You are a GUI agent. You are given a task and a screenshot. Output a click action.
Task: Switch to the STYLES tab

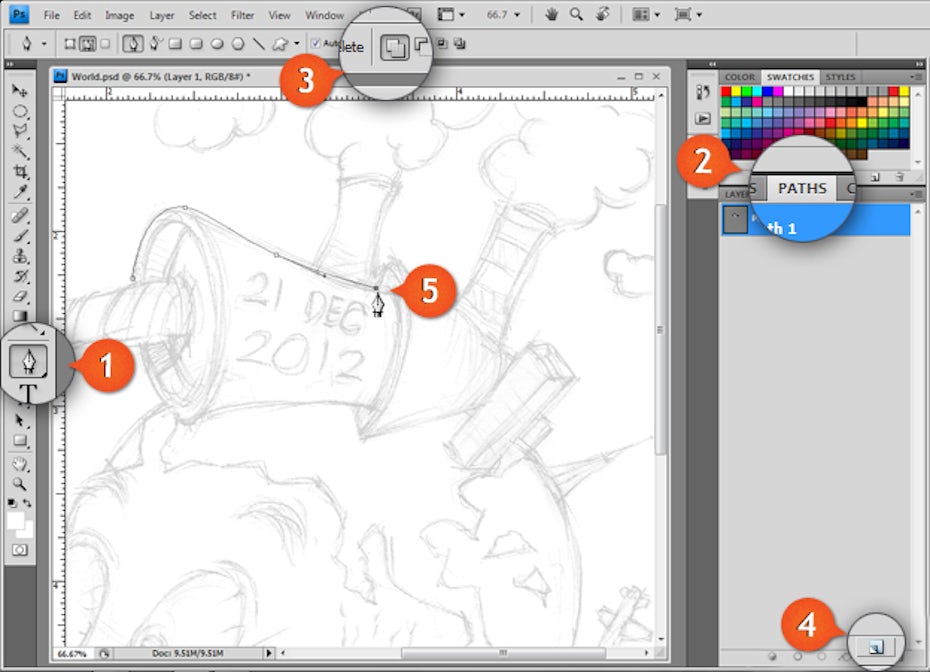point(840,77)
